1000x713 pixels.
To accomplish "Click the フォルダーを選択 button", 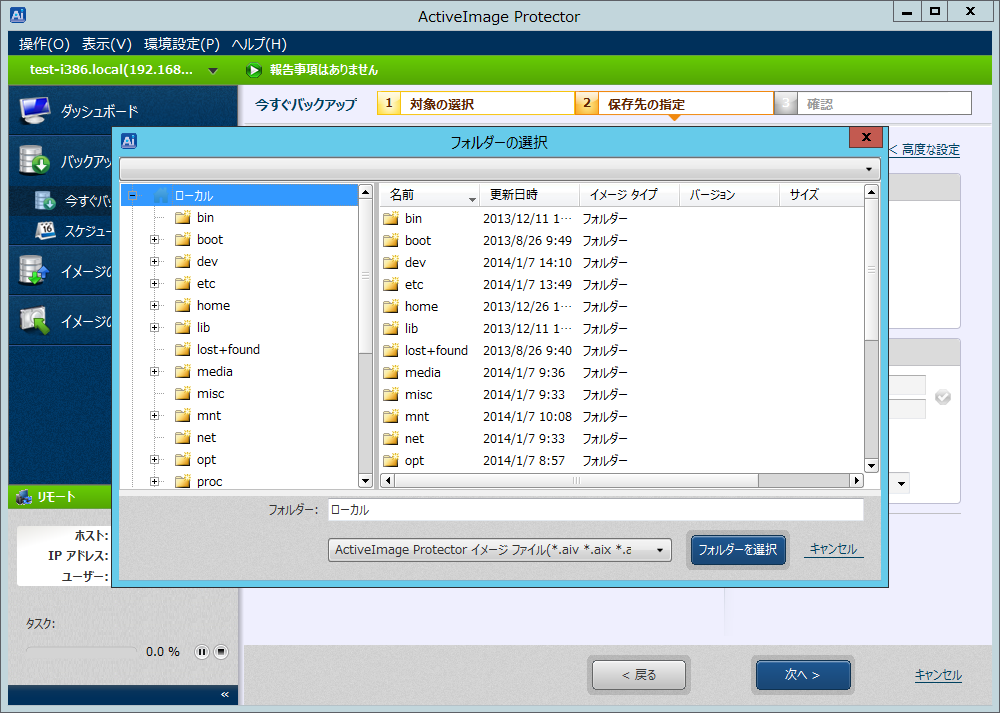I will [738, 550].
